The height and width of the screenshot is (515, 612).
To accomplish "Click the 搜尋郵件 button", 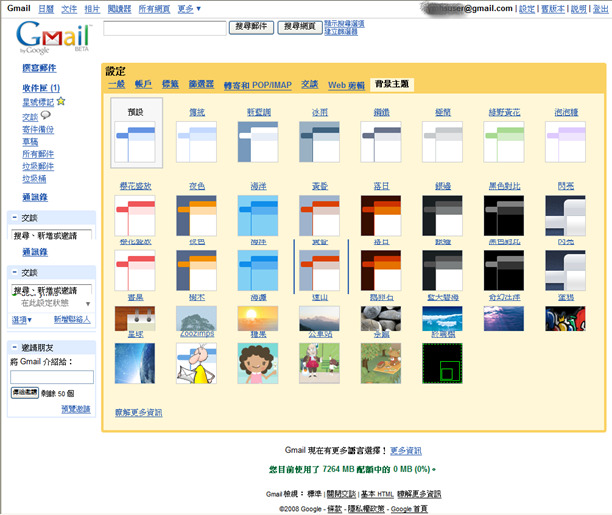I will point(251,27).
